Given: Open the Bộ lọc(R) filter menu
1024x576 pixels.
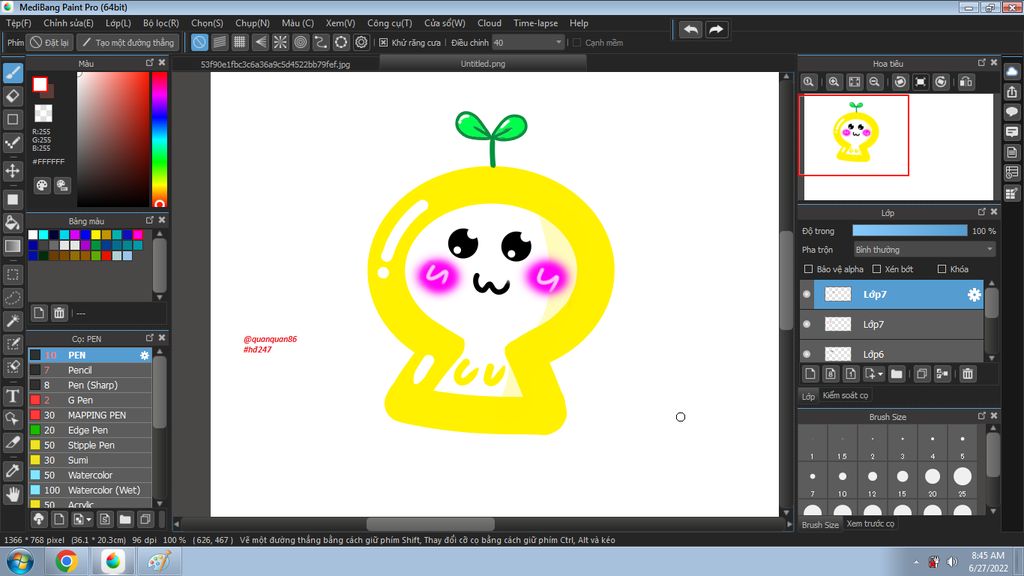Looking at the screenshot, I should [x=161, y=23].
